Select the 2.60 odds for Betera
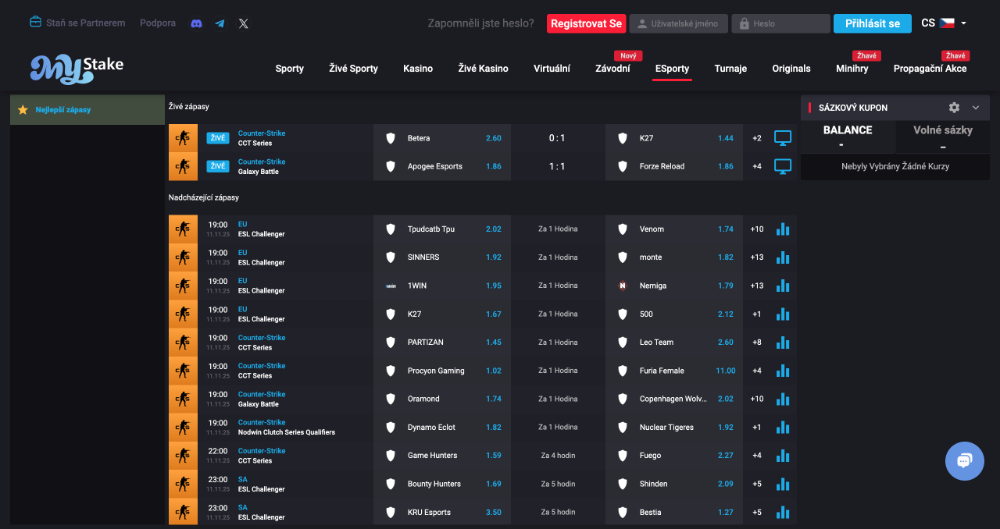This screenshot has height=529, width=1000. pos(493,138)
